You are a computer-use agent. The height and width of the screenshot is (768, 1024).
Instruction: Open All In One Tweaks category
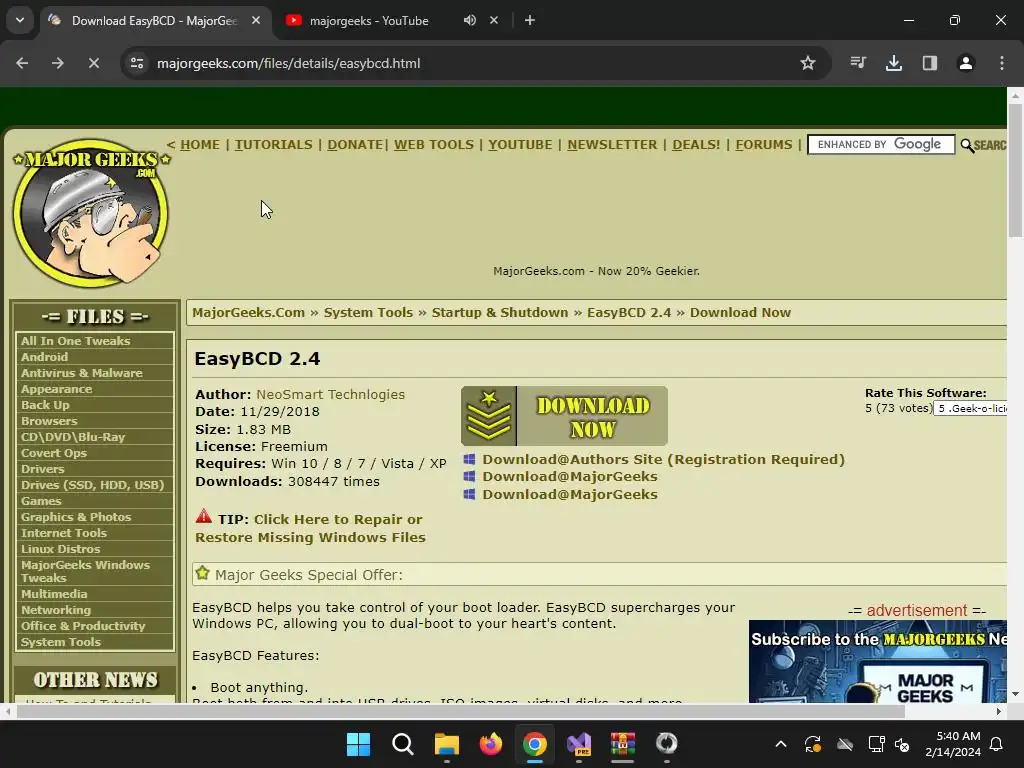75,341
